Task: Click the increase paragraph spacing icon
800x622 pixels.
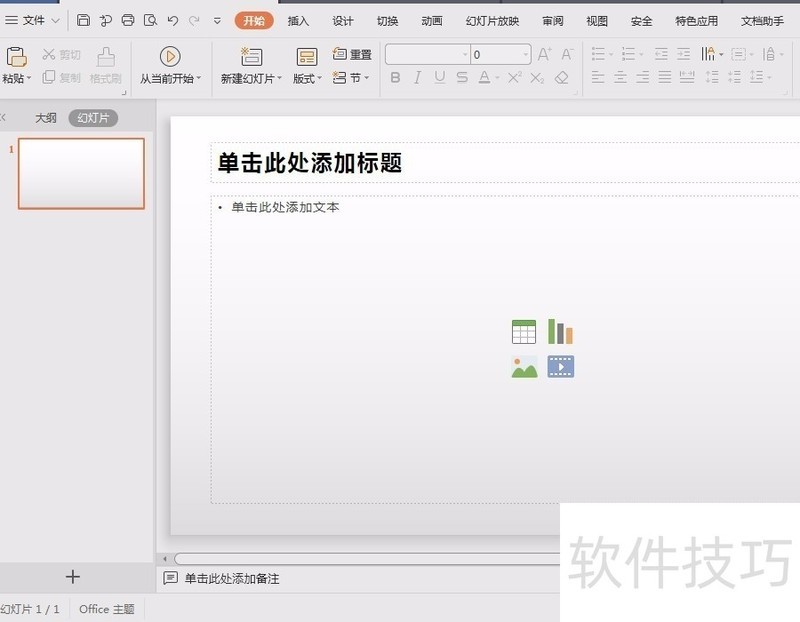Action: 712,78
